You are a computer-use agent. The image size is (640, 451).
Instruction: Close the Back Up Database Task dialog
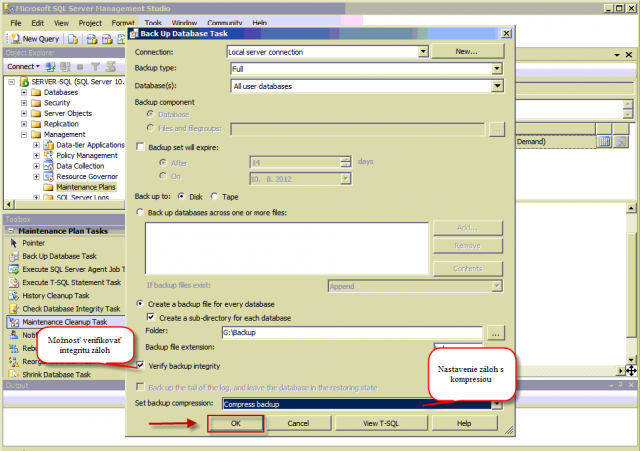click(506, 33)
